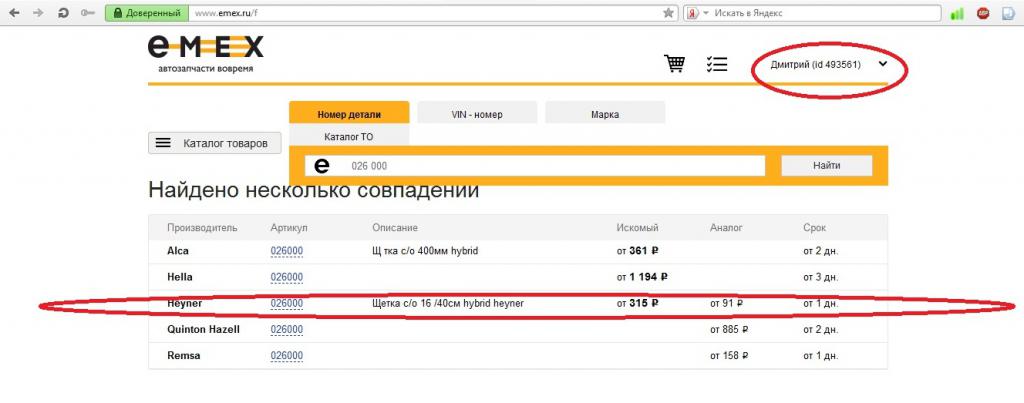
Task: Click the blue extension icon in toolbar
Action: tap(1010, 13)
